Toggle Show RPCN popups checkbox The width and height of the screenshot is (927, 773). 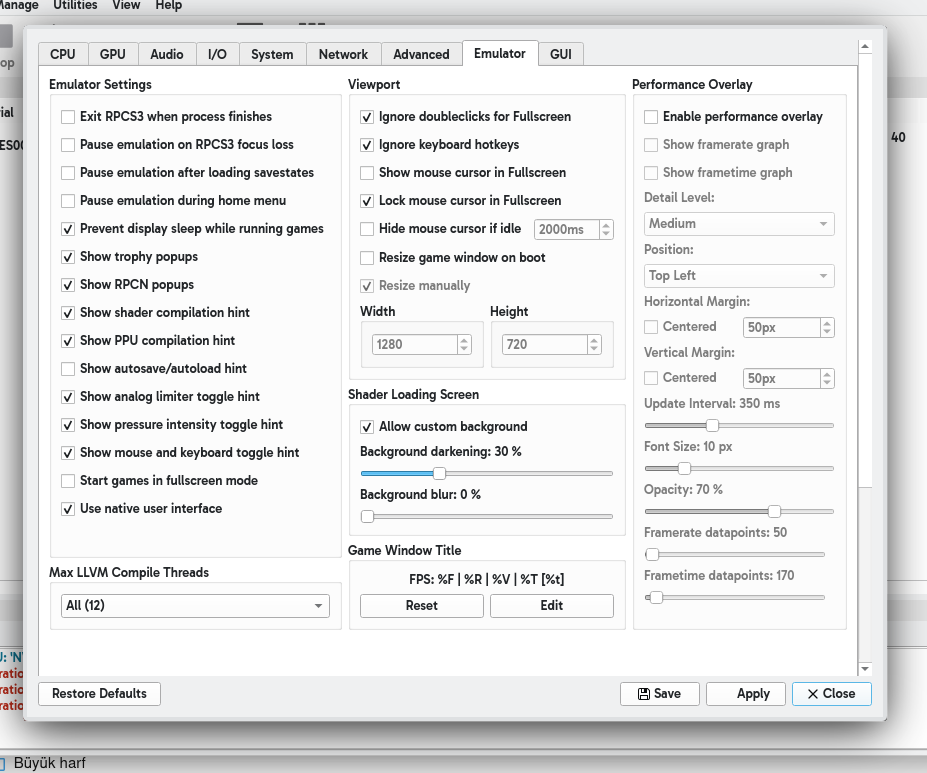68,285
